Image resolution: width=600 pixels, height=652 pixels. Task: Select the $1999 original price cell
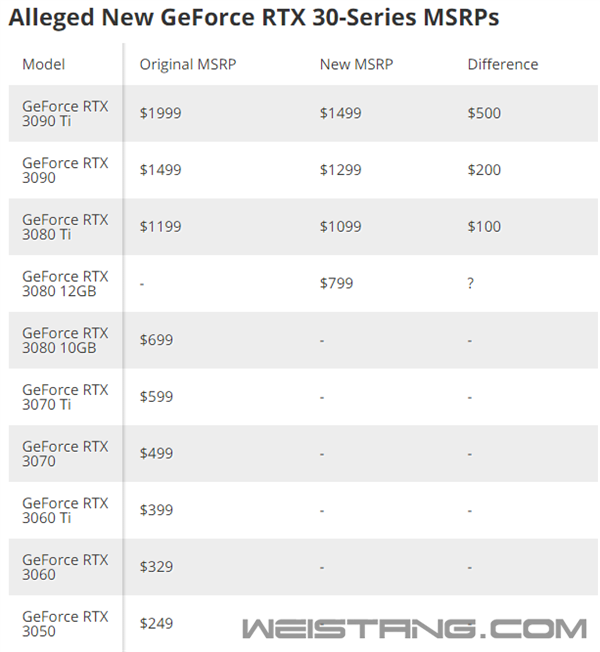coord(160,113)
